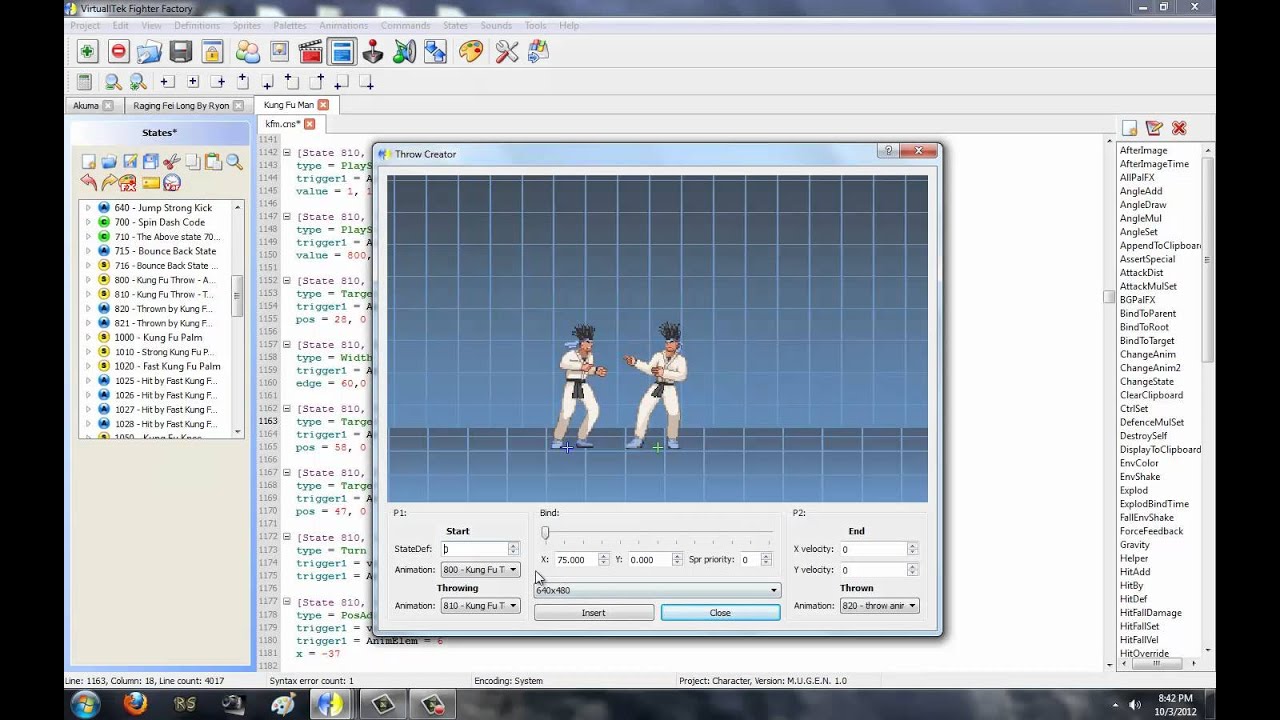1280x720 pixels.
Task: Select the kfm.cns* file tab
Action: 282,124
